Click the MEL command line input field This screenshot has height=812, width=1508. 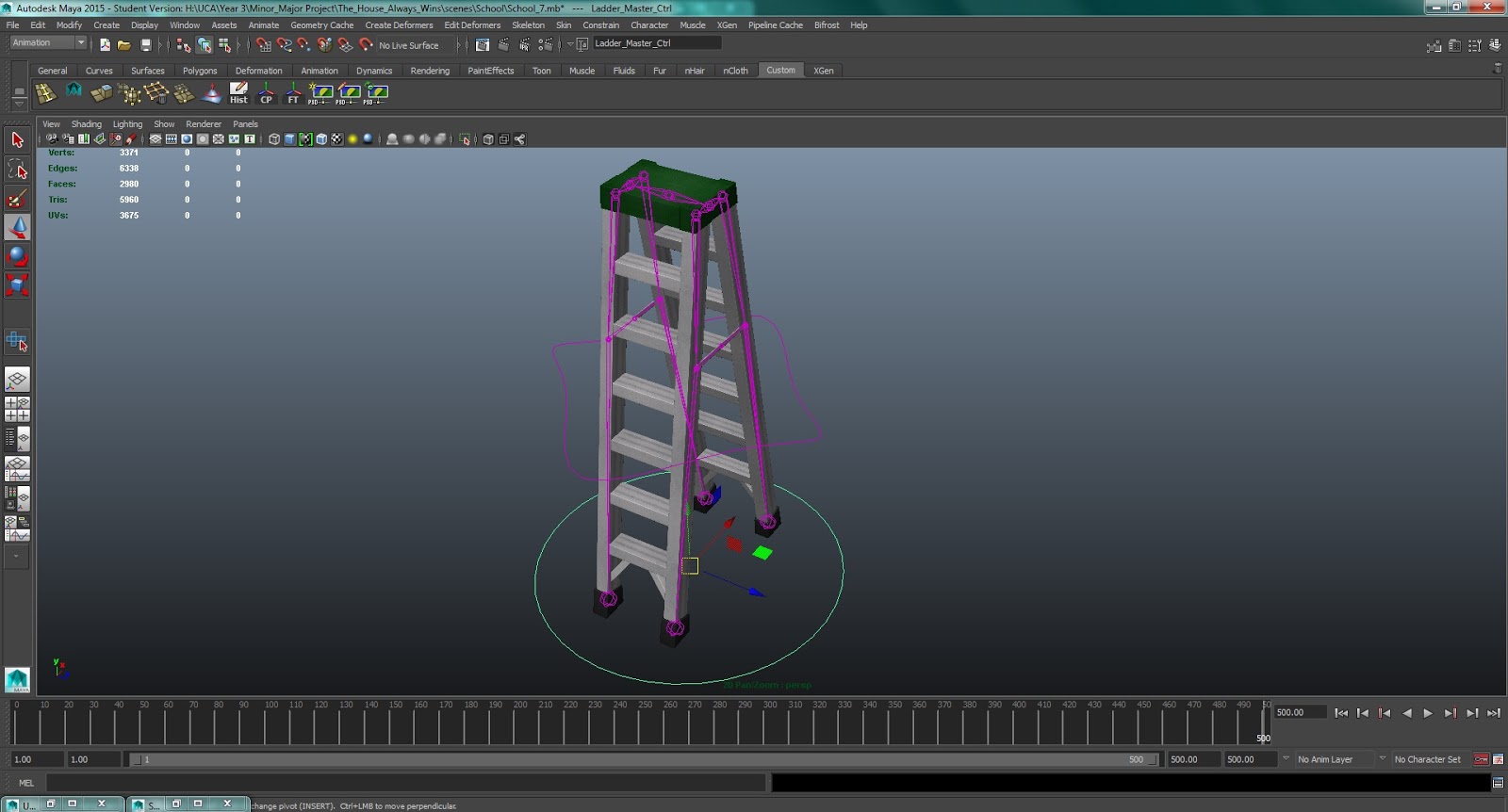pos(405,783)
